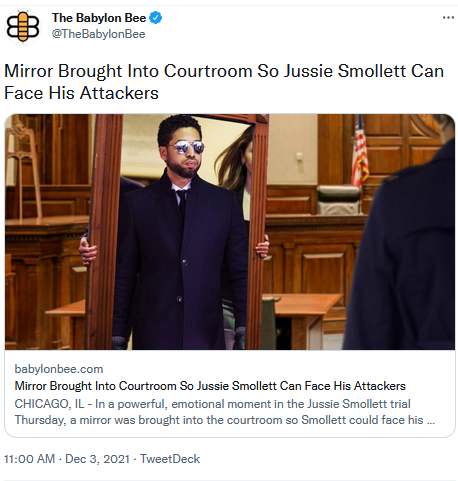Screen dimensions: 458x481
Task: Open the @TheBabylonBee handle link
Action: (x=99, y=34)
